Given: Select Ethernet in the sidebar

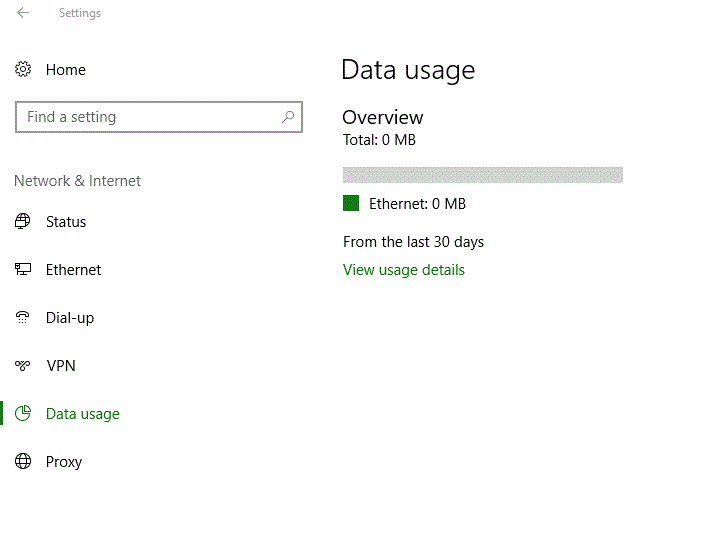Looking at the screenshot, I should 73,270.
